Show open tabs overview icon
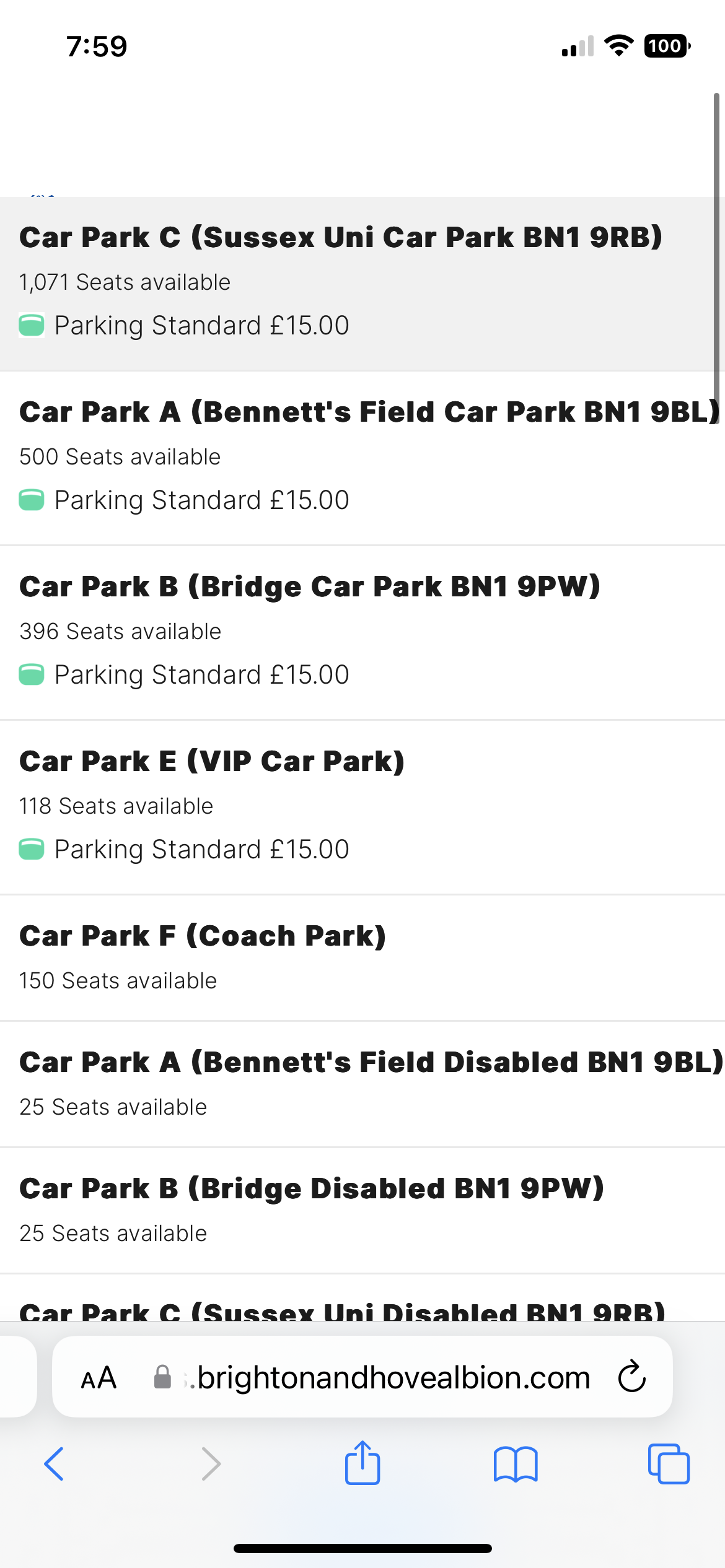The height and width of the screenshot is (1568, 725). pos(669,1464)
